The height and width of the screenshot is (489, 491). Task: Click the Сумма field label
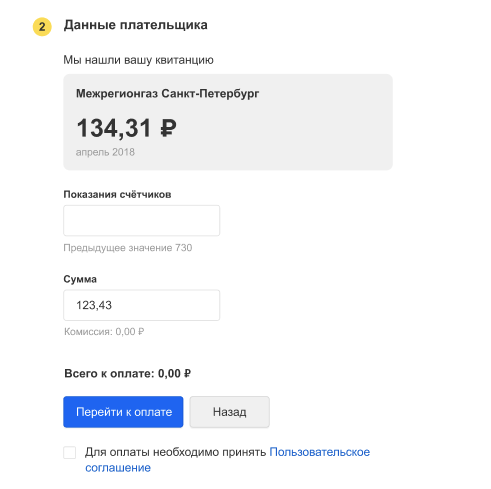tap(80, 279)
